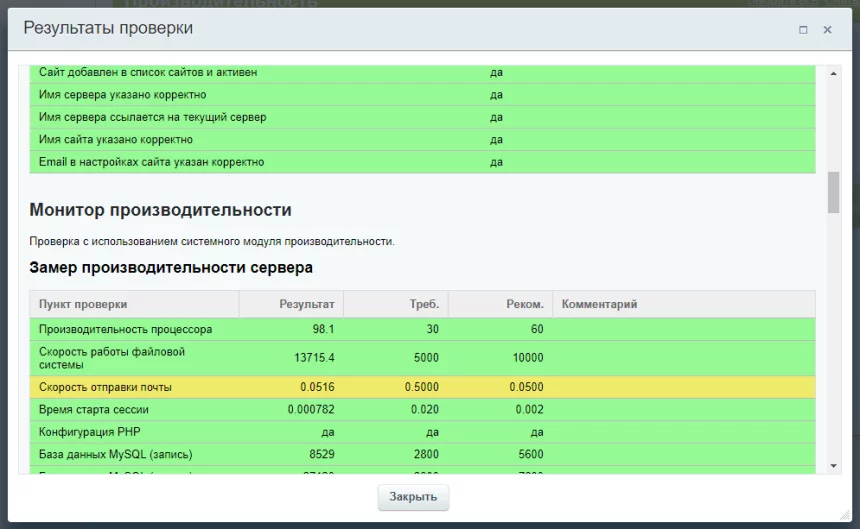Select the Скорость работы файловой системы row
This screenshot has height=529, width=860.
tap(112, 358)
